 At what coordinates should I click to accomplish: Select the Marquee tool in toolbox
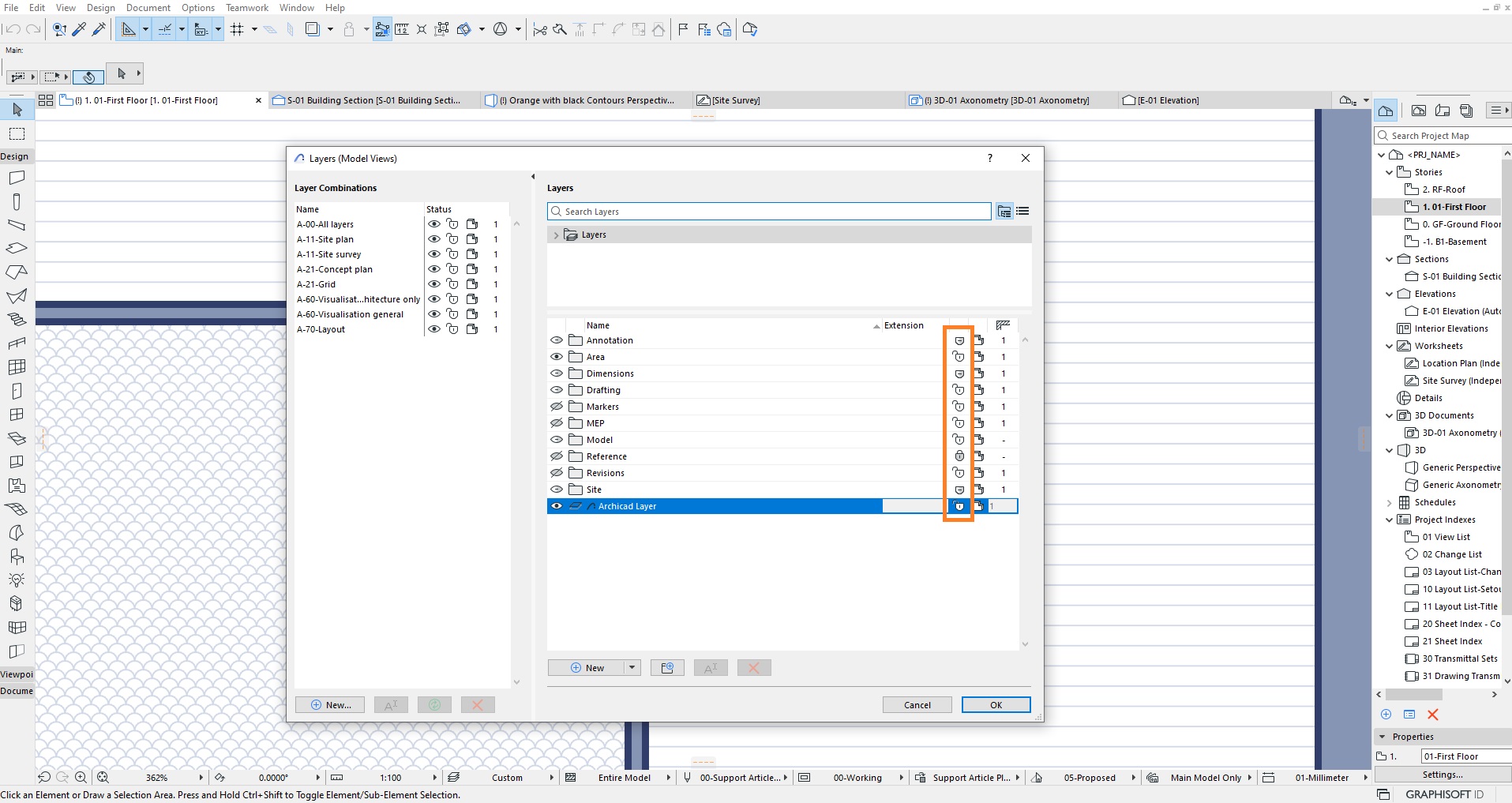pos(17,133)
